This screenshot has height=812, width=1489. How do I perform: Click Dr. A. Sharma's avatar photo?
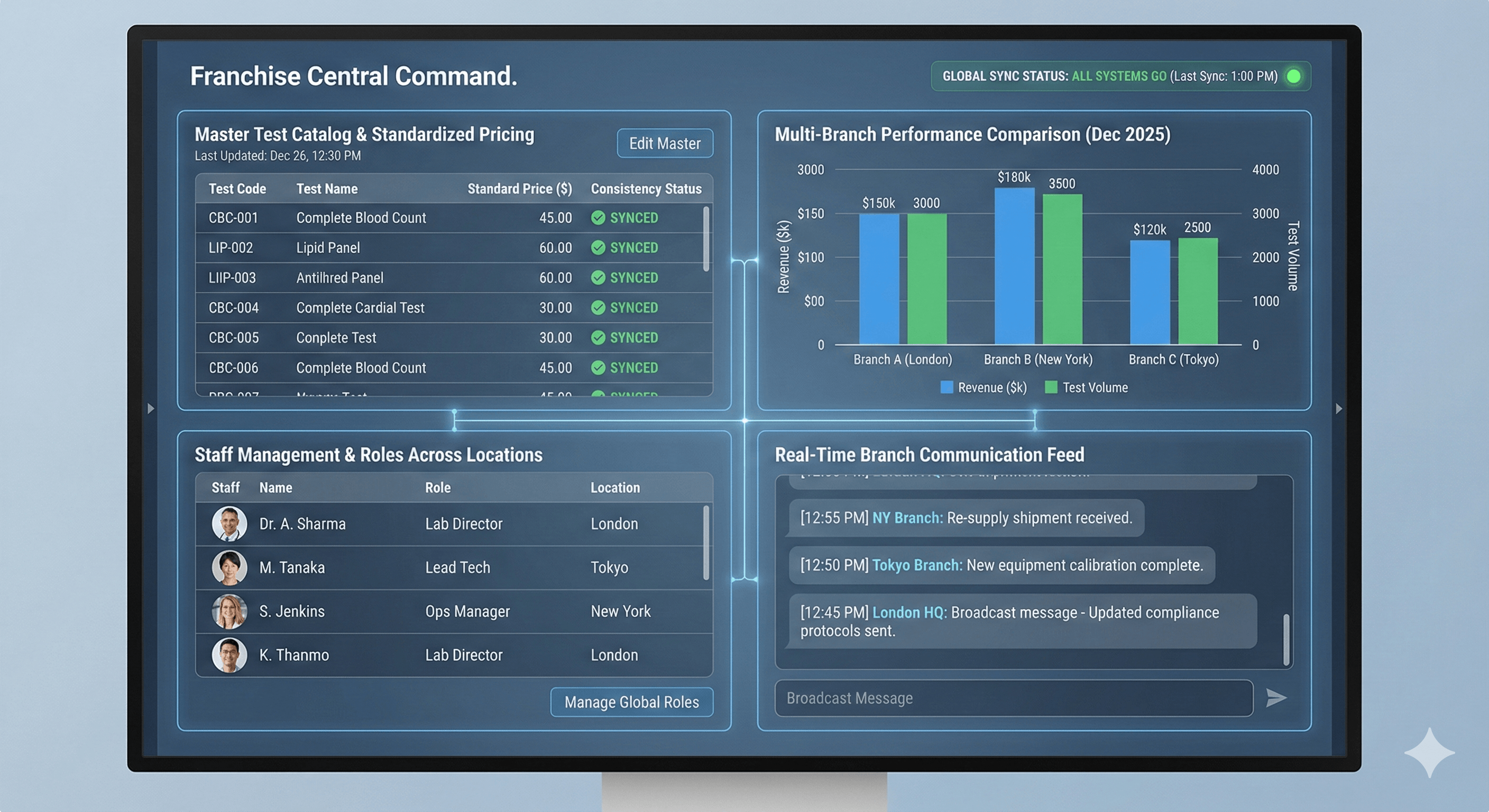[x=229, y=523]
